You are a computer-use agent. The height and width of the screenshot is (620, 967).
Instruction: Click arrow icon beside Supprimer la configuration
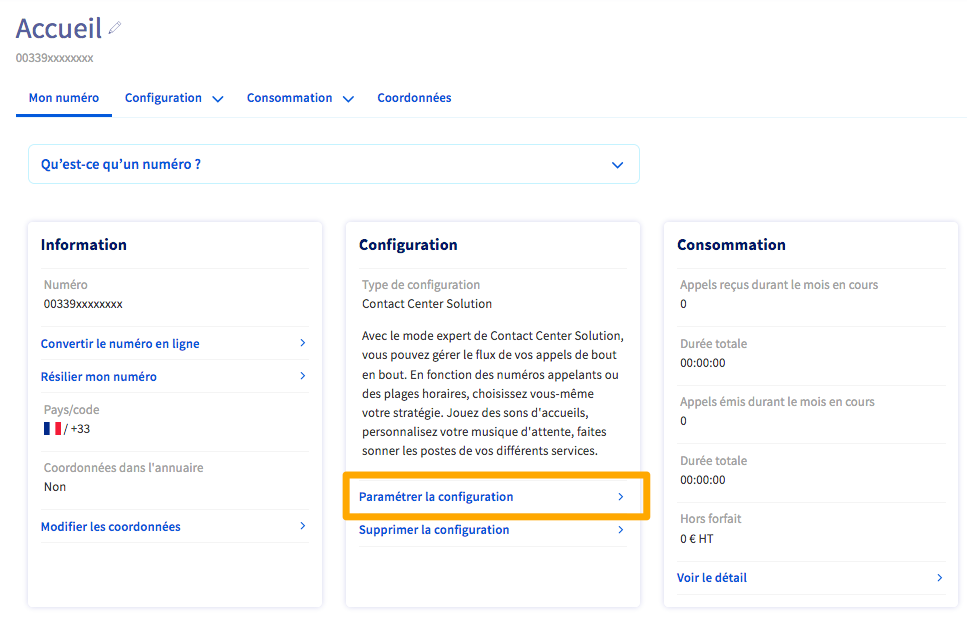pyautogui.click(x=620, y=530)
